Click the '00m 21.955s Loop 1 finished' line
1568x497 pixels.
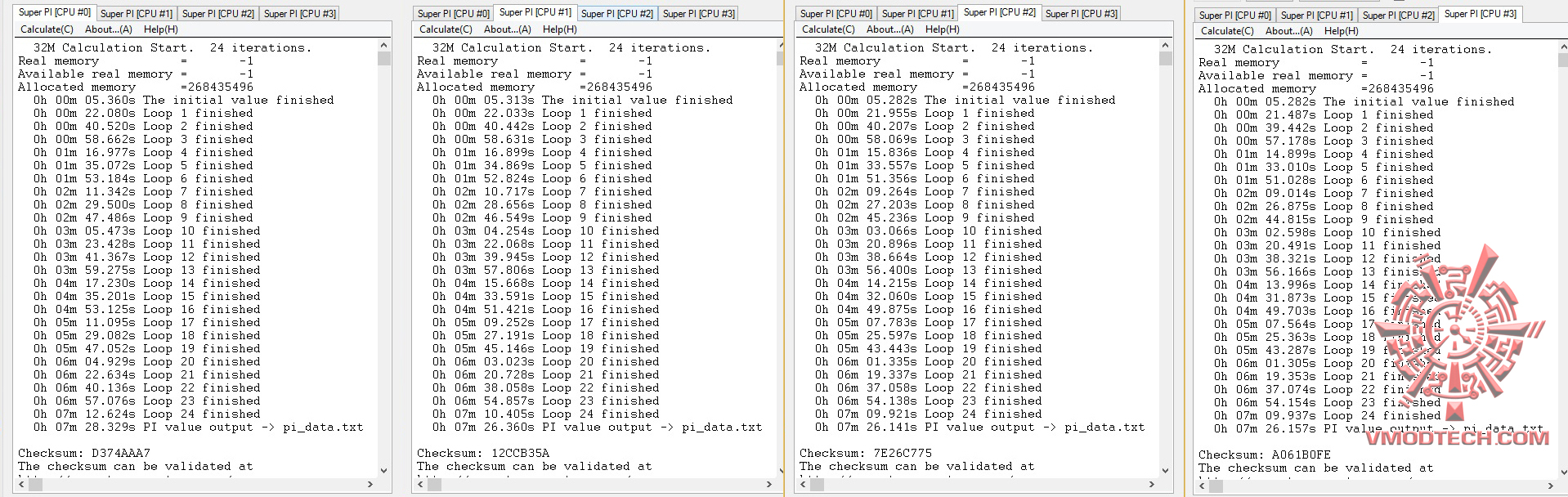pos(925,114)
